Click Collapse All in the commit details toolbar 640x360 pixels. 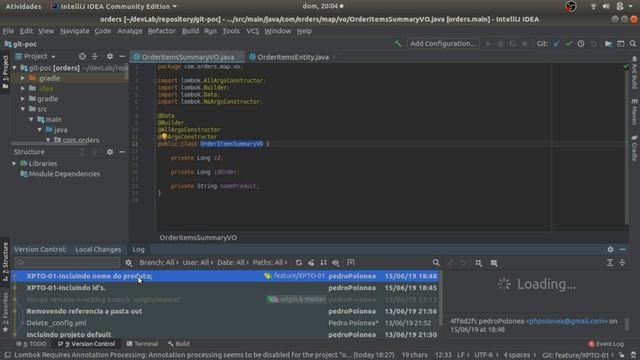[622, 263]
